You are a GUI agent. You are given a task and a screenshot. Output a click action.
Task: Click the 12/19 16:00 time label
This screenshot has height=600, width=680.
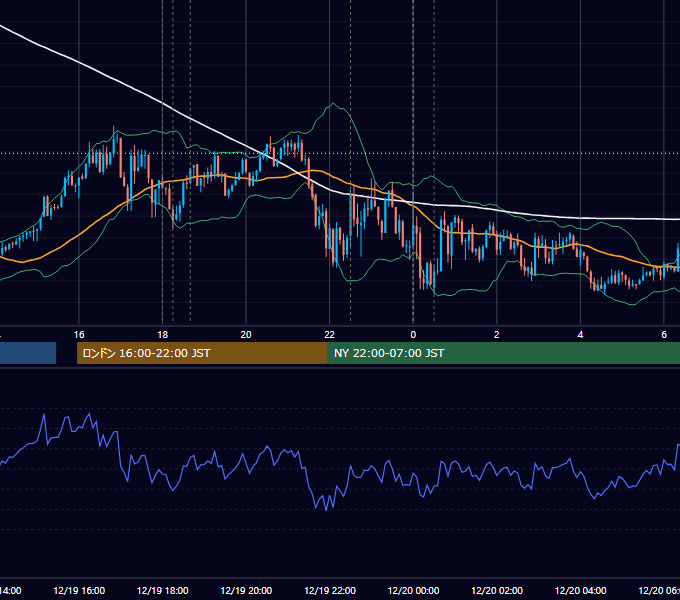[79, 590]
